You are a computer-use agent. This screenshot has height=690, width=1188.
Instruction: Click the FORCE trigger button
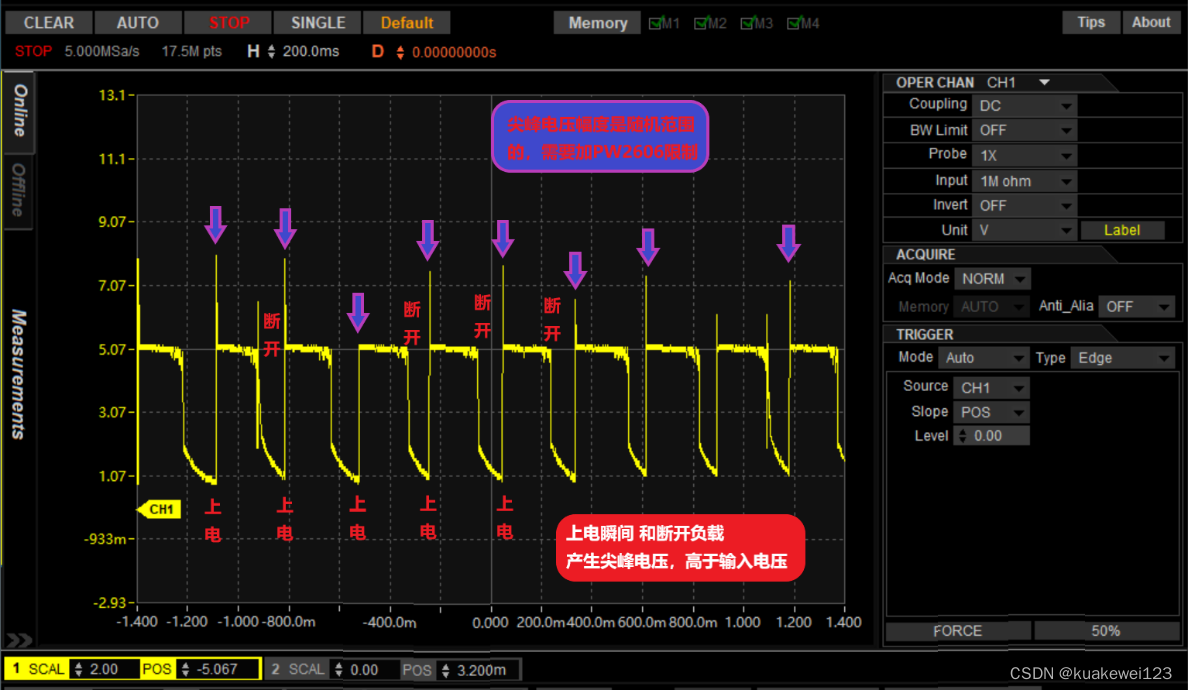pyautogui.click(x=958, y=631)
